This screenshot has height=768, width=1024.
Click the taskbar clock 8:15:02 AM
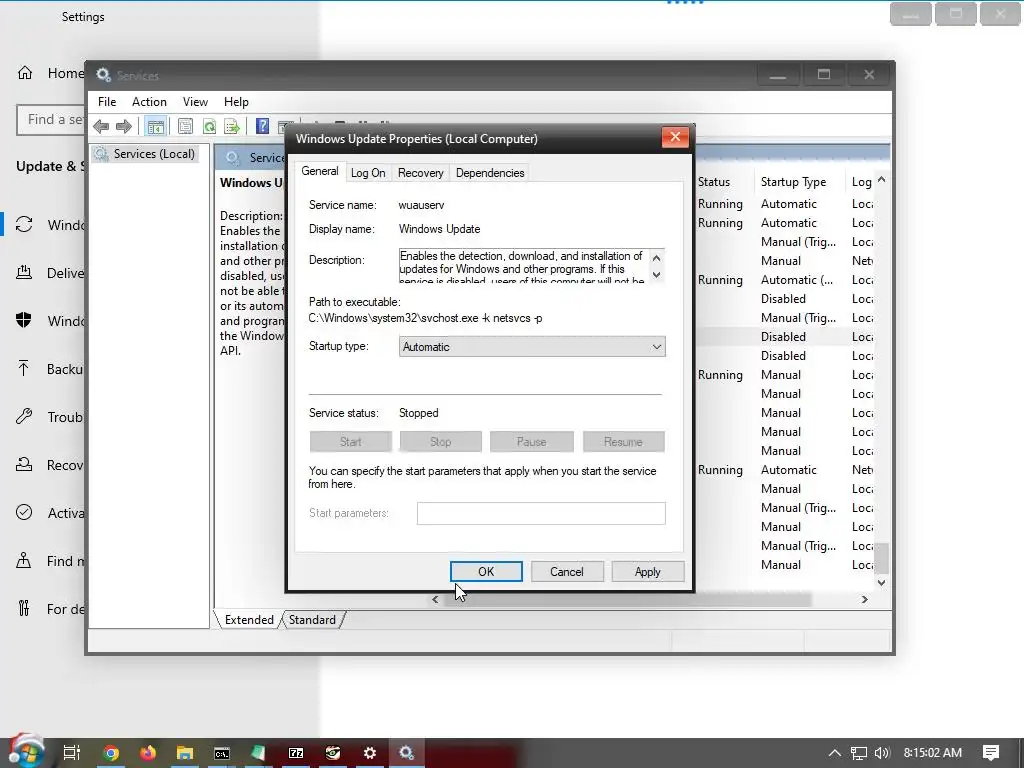[933, 753]
